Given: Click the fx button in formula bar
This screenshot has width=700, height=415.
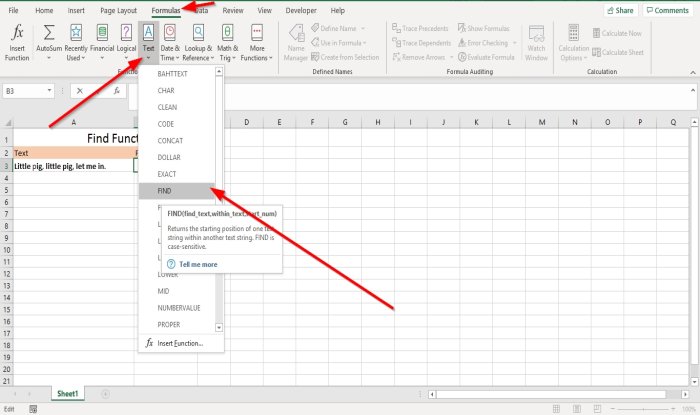Looking at the screenshot, I should 117,91.
